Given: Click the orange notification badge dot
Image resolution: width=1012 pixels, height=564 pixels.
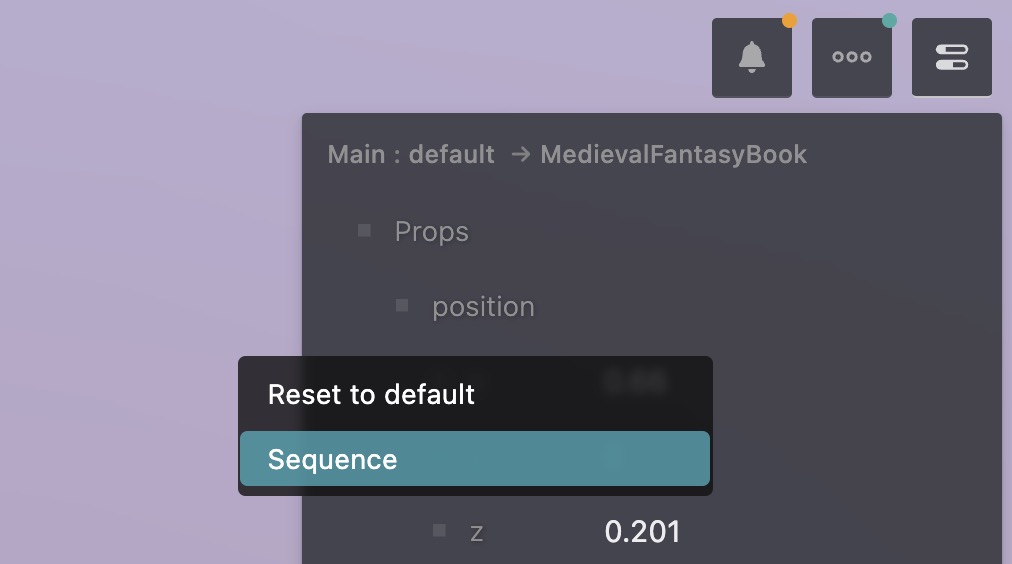Looking at the screenshot, I should (789, 21).
